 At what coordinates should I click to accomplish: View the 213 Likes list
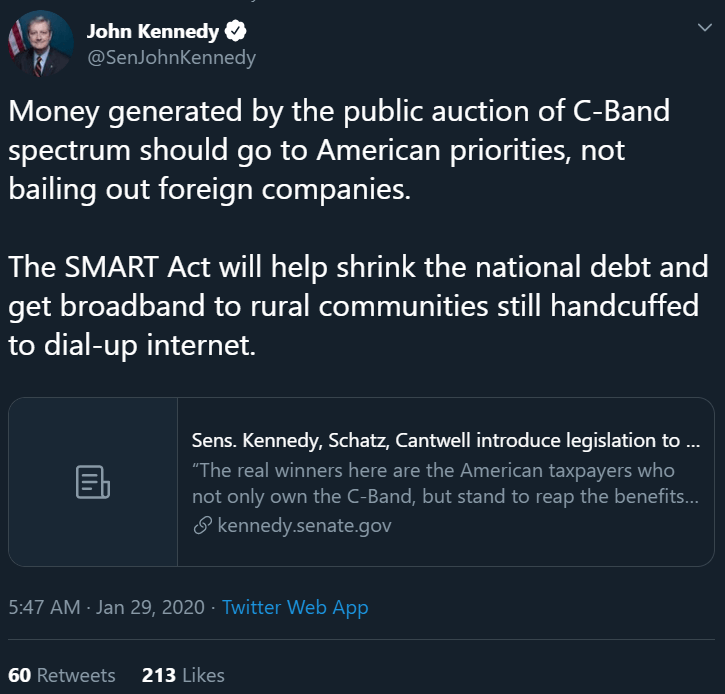click(x=183, y=675)
